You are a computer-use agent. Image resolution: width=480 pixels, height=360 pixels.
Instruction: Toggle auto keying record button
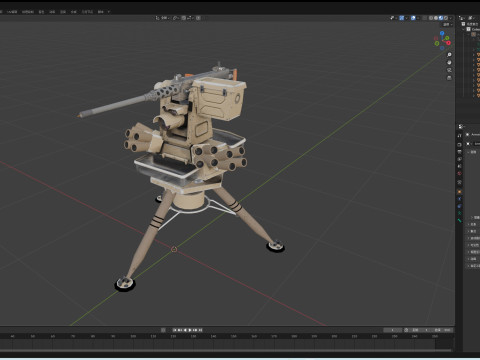(163, 330)
